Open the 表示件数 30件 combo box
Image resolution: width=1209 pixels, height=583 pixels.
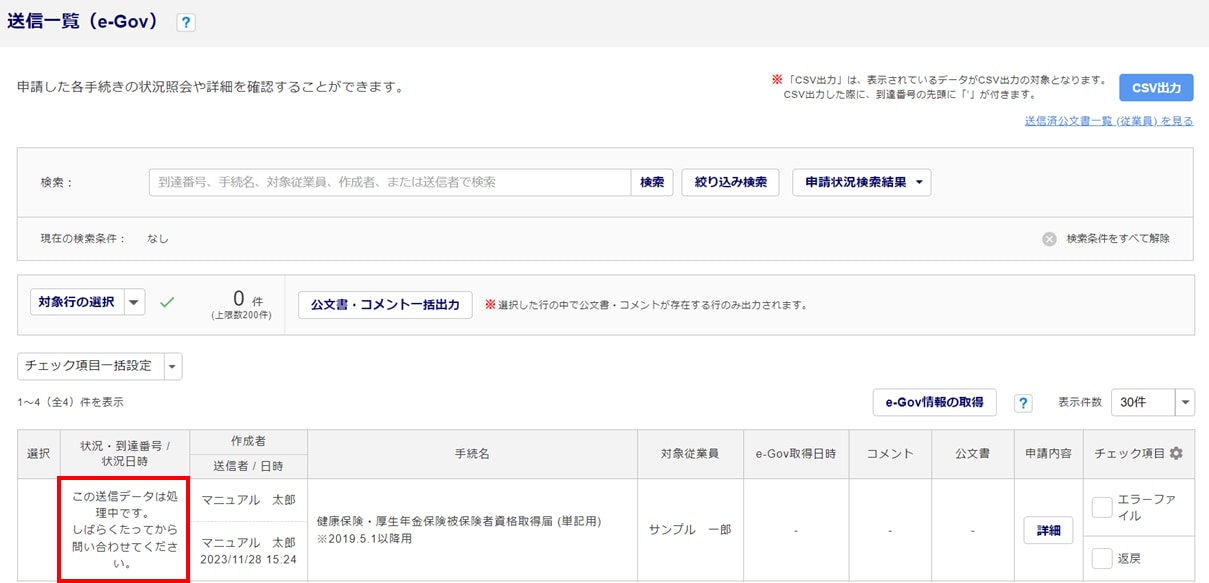(x=1152, y=402)
